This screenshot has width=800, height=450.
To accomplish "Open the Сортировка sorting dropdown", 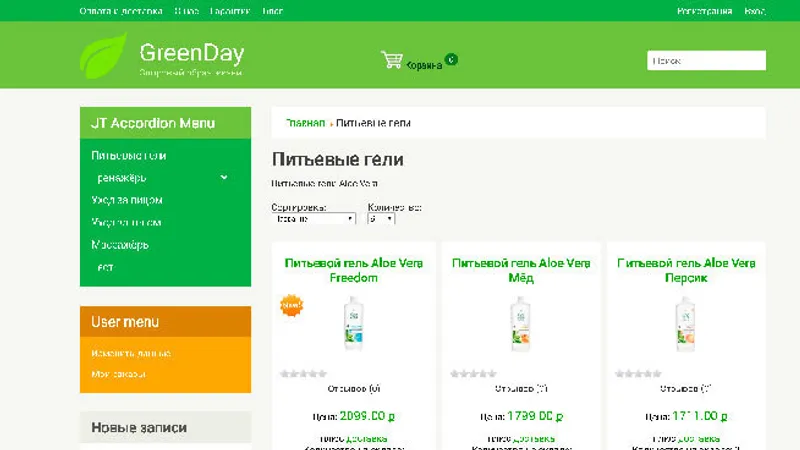I will pos(314,219).
